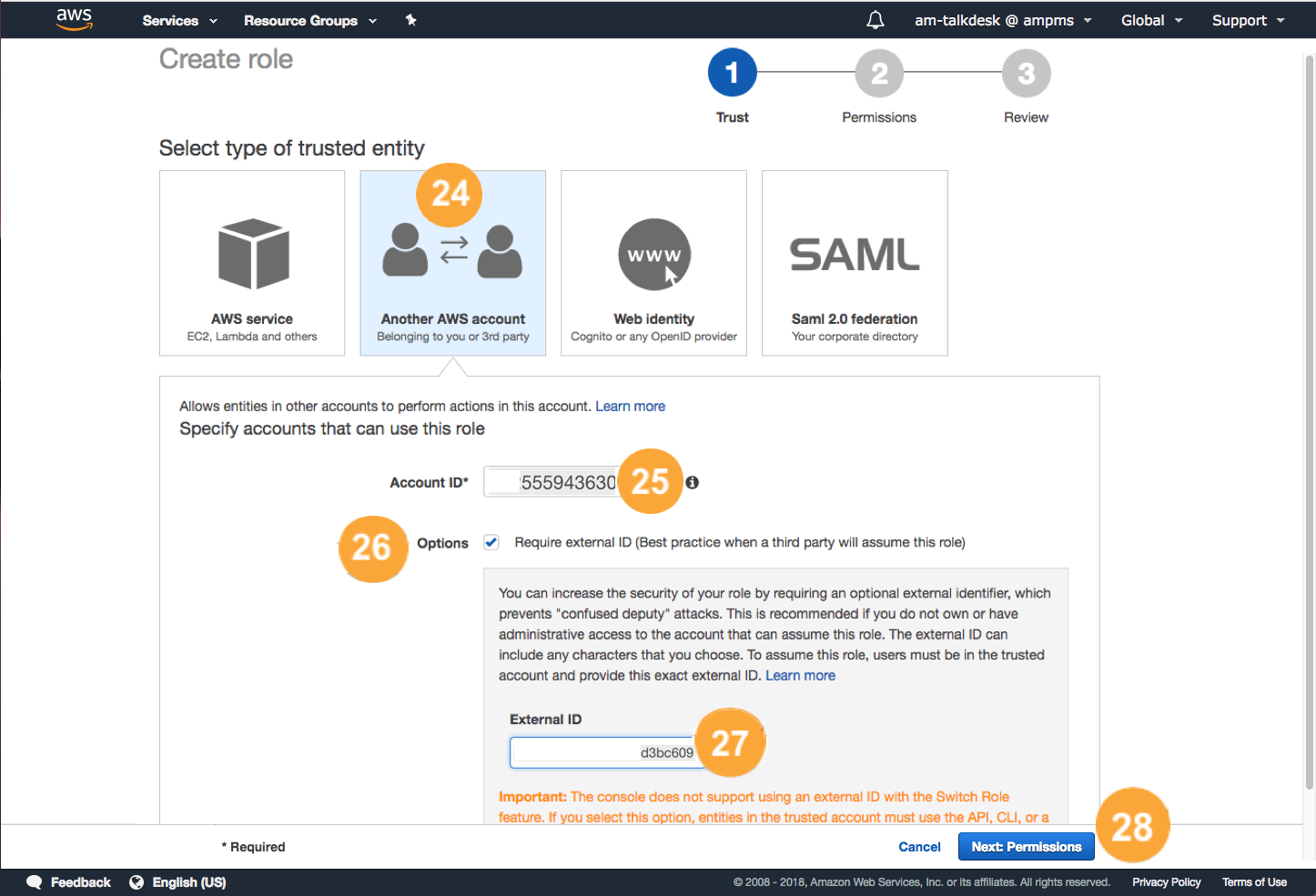Click the 'Select type of trusted entity' heading
1316x896 pixels.
pos(292,148)
